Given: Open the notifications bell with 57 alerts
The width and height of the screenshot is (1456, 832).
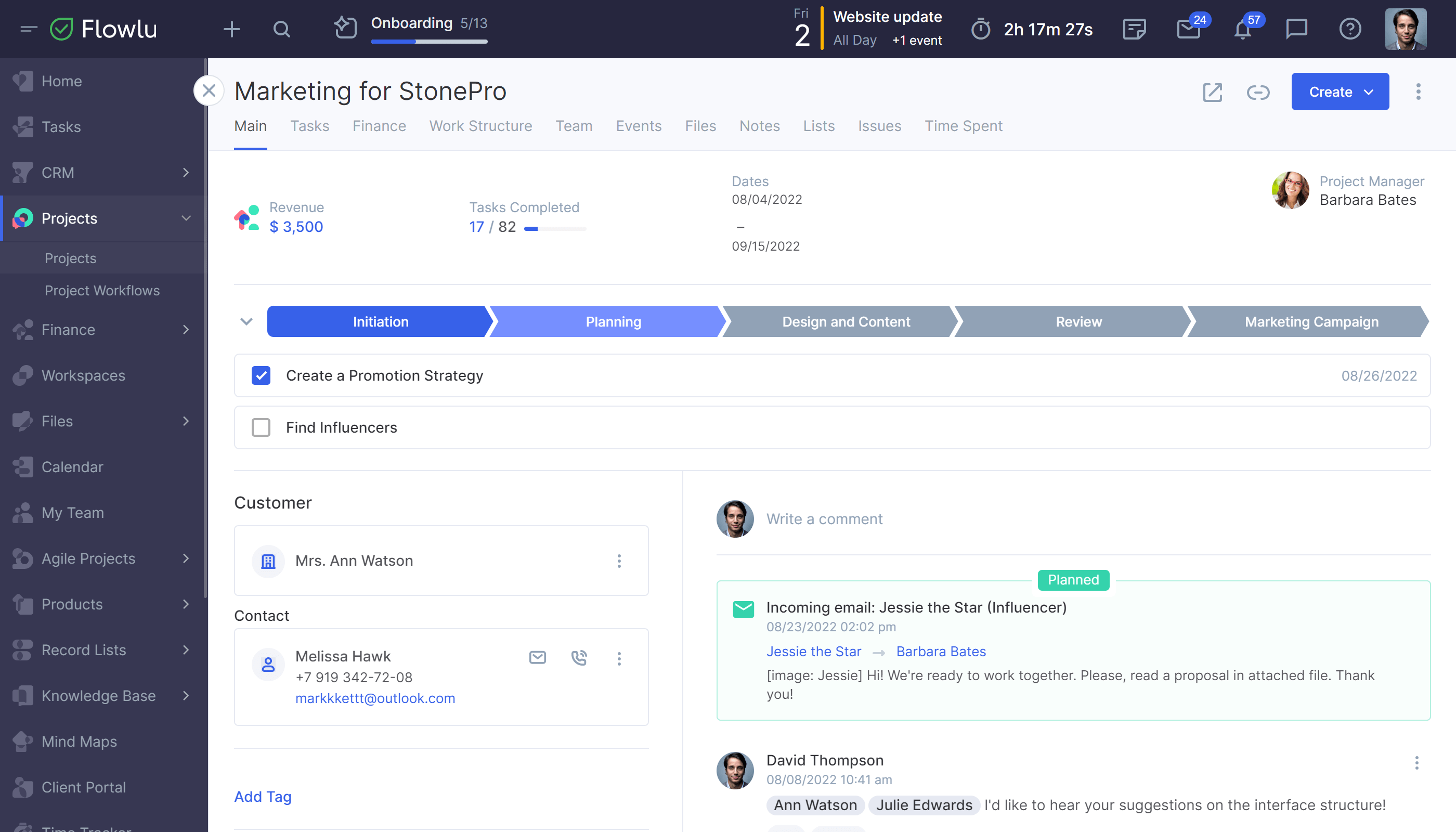Looking at the screenshot, I should [x=1242, y=29].
